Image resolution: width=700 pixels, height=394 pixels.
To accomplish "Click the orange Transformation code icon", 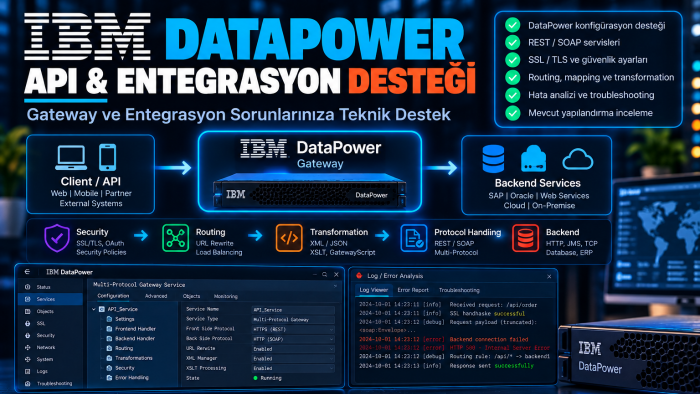I will click(289, 238).
